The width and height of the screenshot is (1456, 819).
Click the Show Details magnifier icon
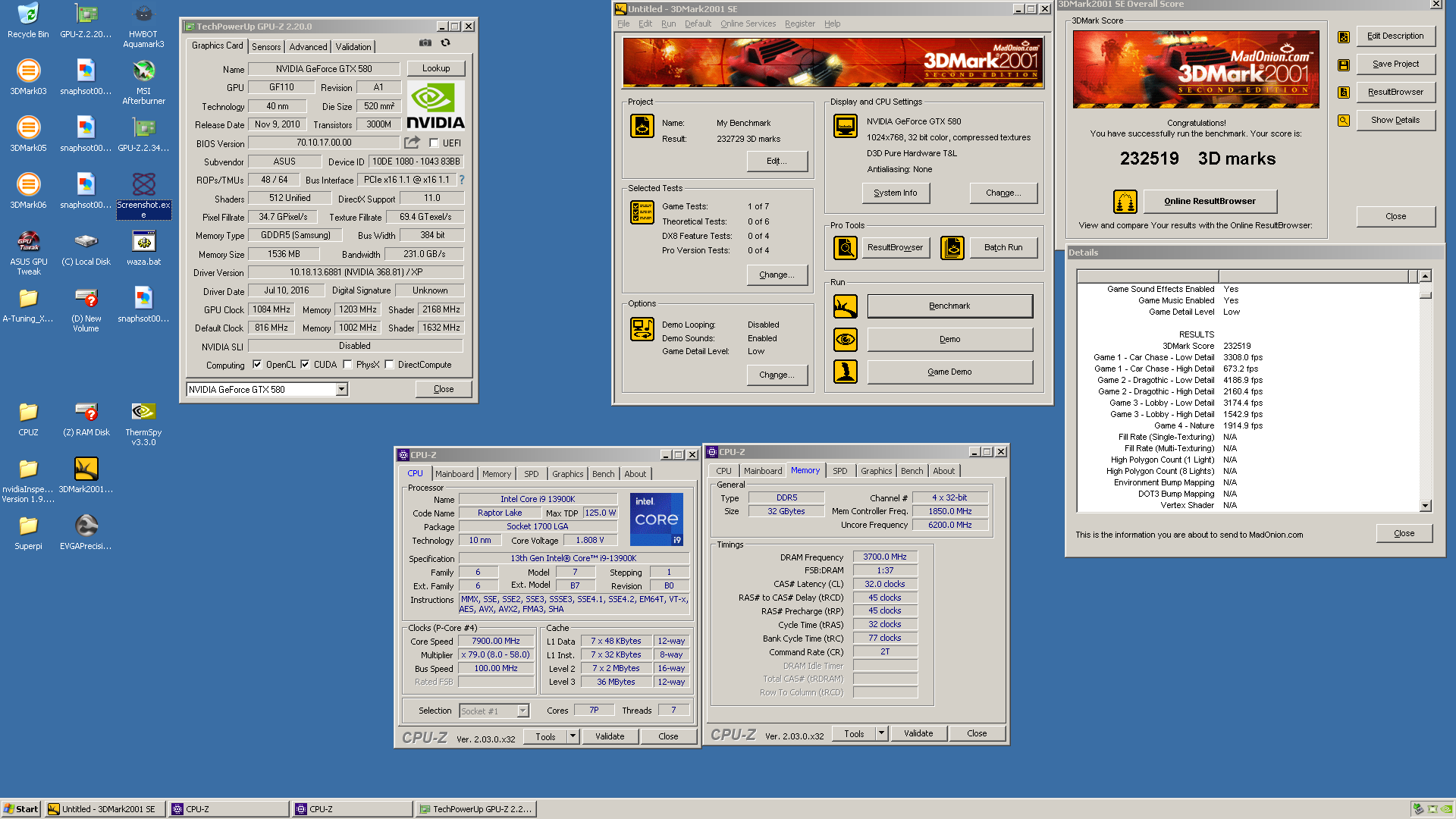click(x=1343, y=120)
